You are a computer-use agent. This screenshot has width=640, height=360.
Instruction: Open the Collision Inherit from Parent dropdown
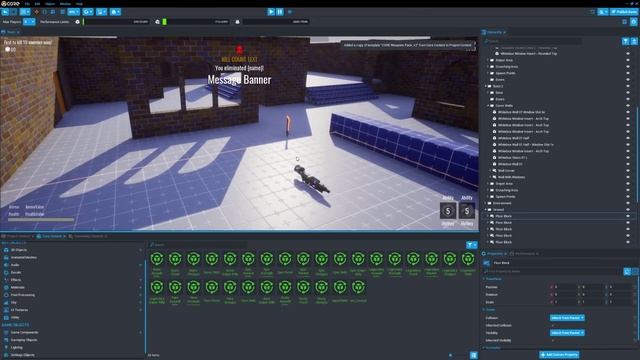(x=567, y=318)
